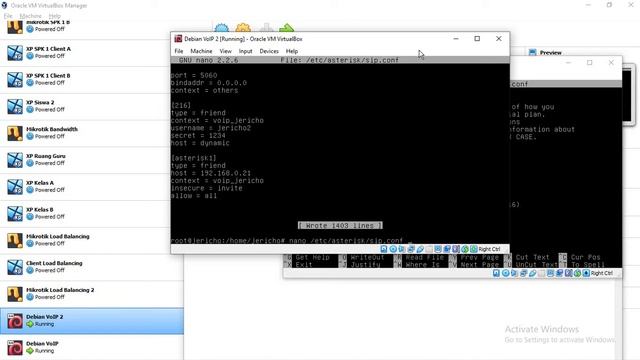The width and height of the screenshot is (640, 360).
Task: Click the 'host = dynamic' line in sip.conf
Action: 200,143
